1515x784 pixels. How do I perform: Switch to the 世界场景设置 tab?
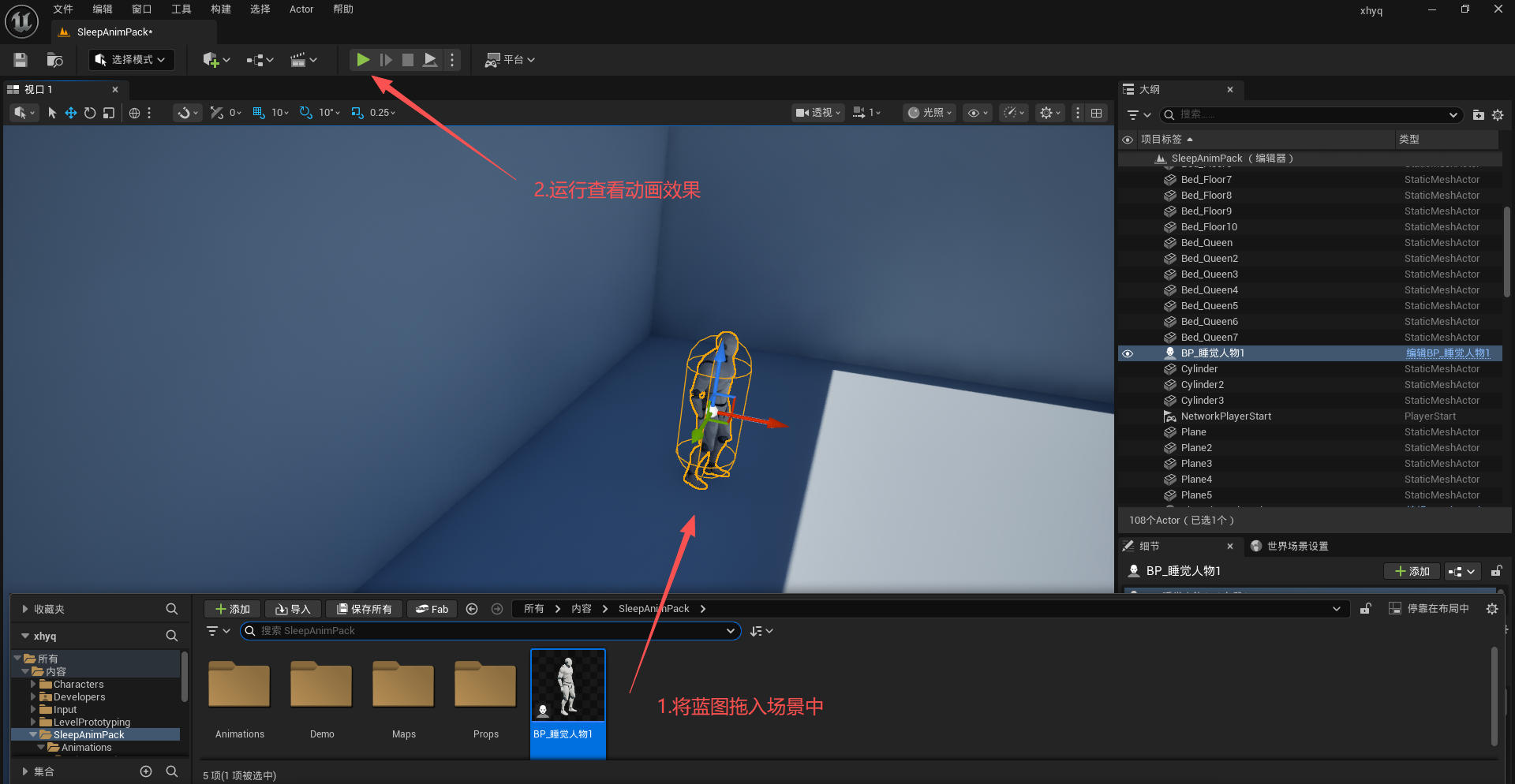click(1290, 547)
